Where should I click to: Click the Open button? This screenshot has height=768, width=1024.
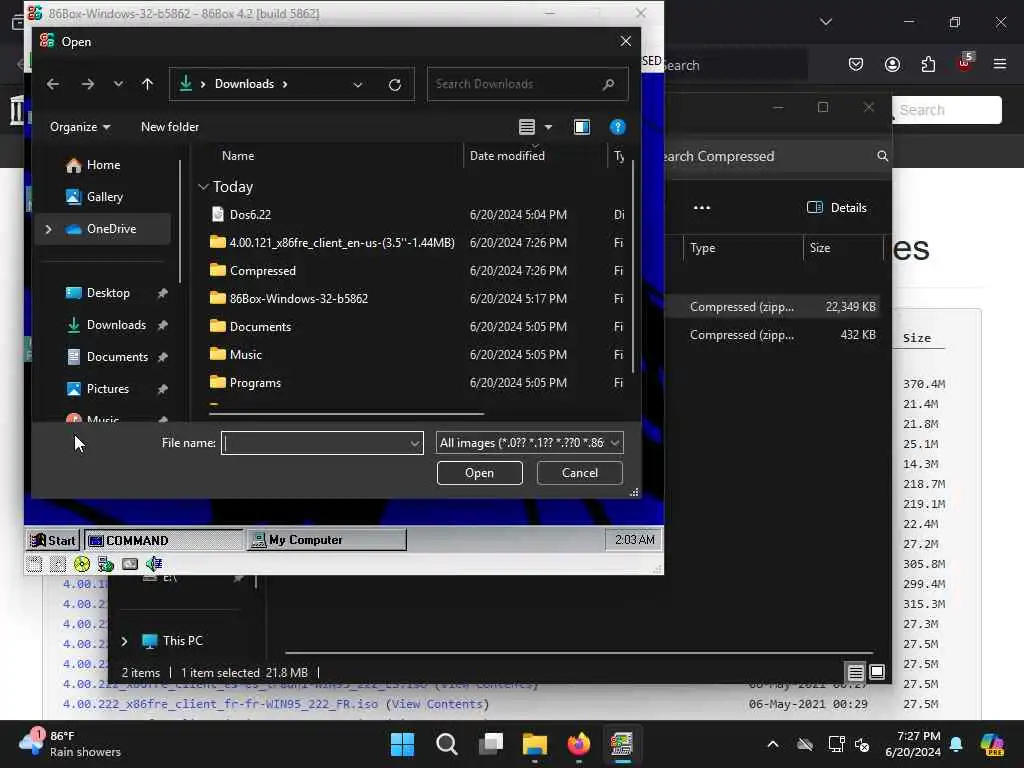[x=479, y=473]
